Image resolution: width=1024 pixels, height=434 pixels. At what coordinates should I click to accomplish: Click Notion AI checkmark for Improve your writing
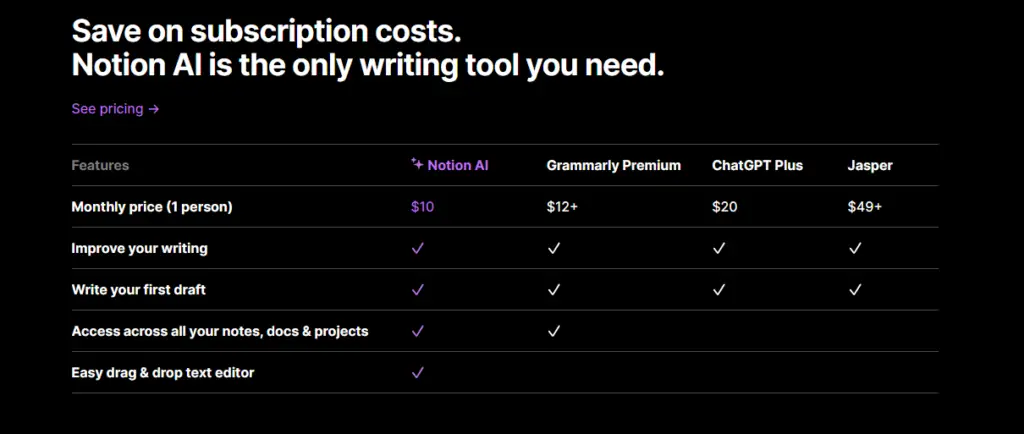tap(418, 248)
